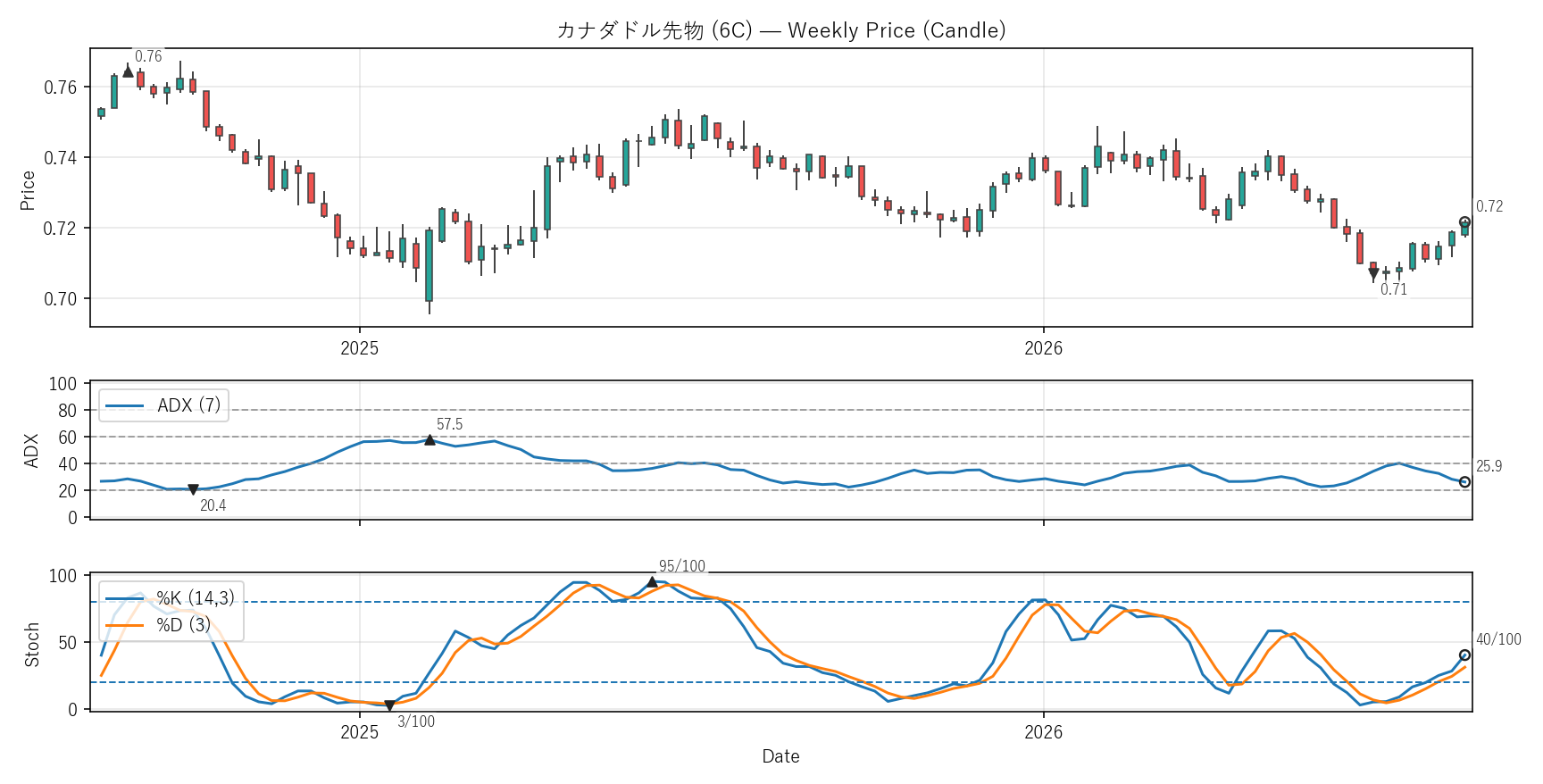Select the 0.72 tick on the Price axis
Screen dimensions: 1543x784
[61, 229]
